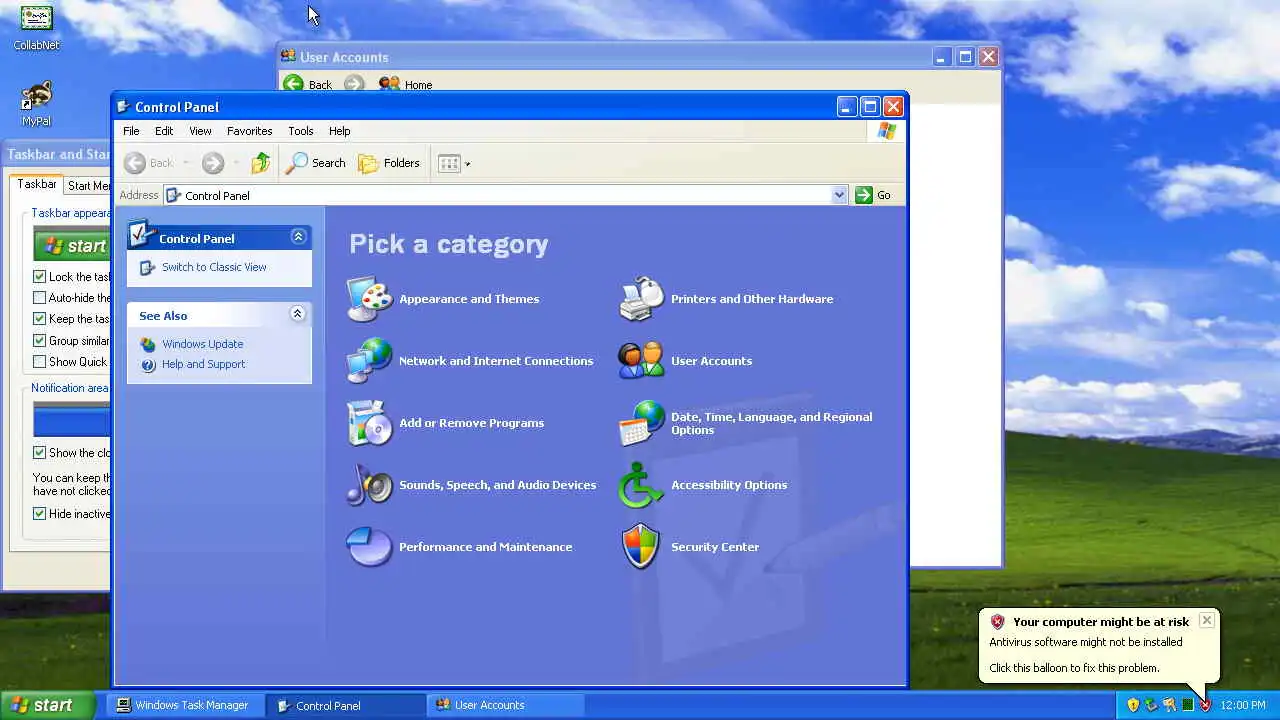Toggle the Group similar taskbar buttons checkbox
Image resolution: width=1280 pixels, height=720 pixels.
[40, 341]
